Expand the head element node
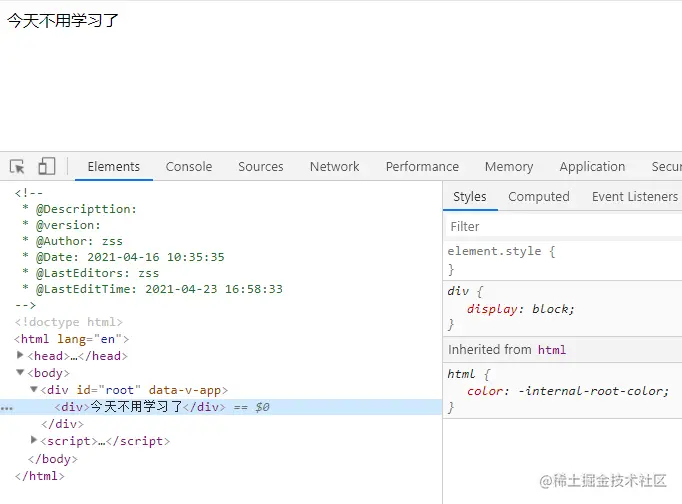 [20, 355]
